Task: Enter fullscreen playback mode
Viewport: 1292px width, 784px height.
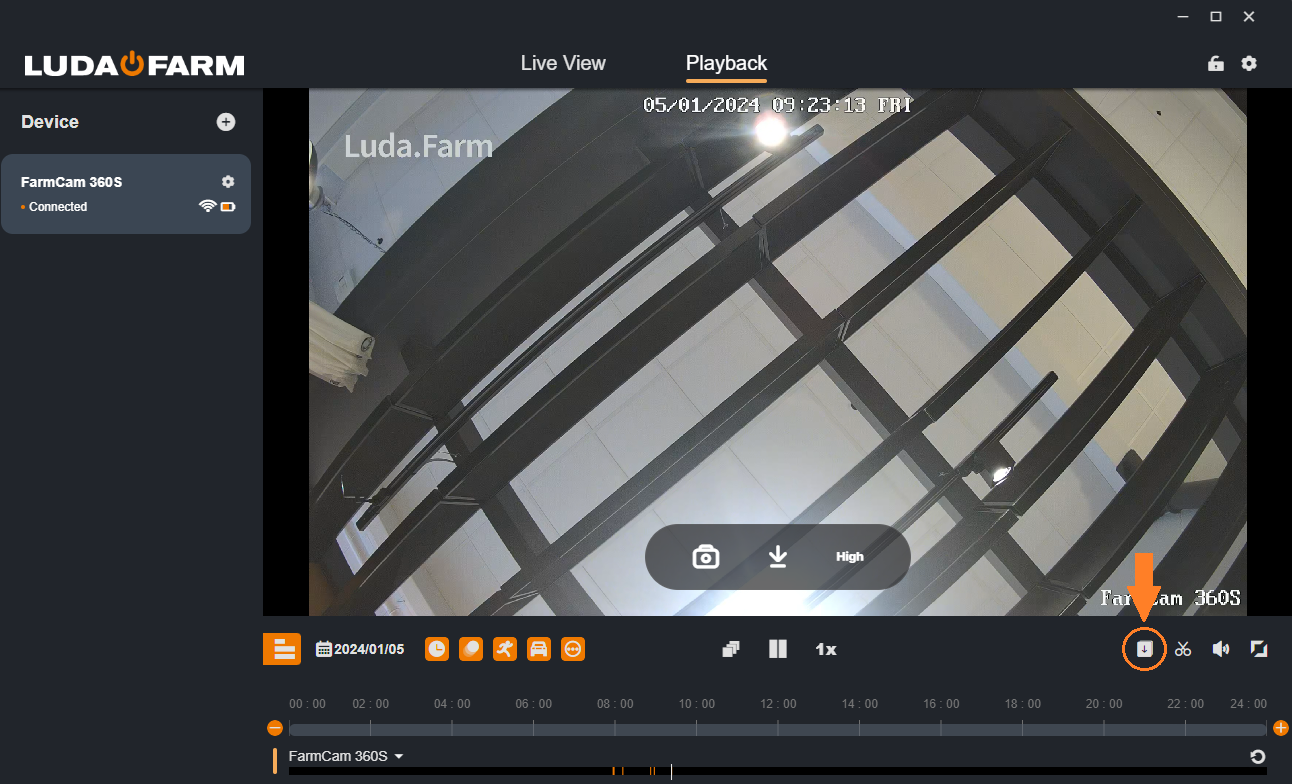Action: pos(1259,649)
